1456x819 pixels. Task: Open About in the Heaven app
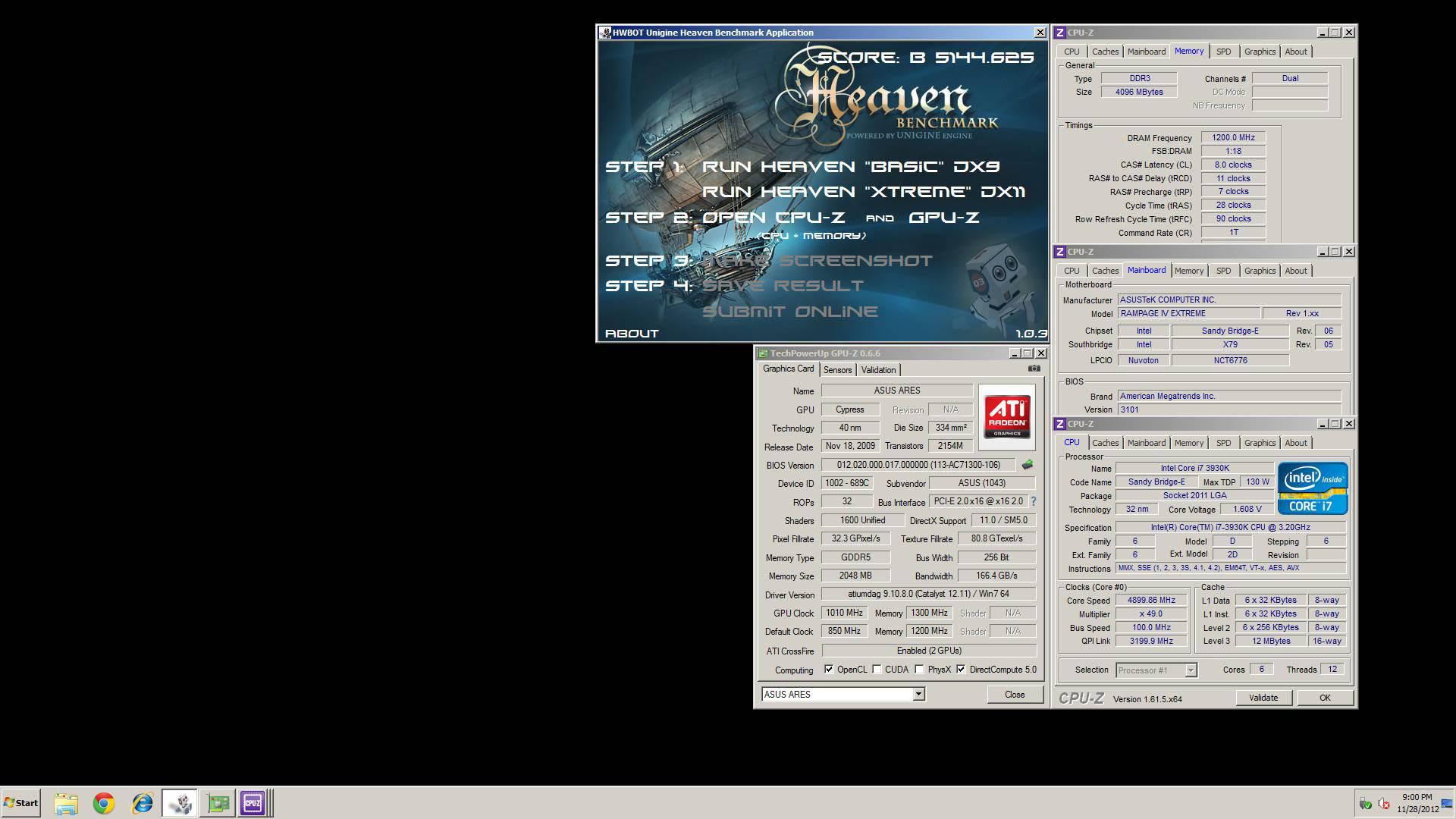[x=632, y=334]
